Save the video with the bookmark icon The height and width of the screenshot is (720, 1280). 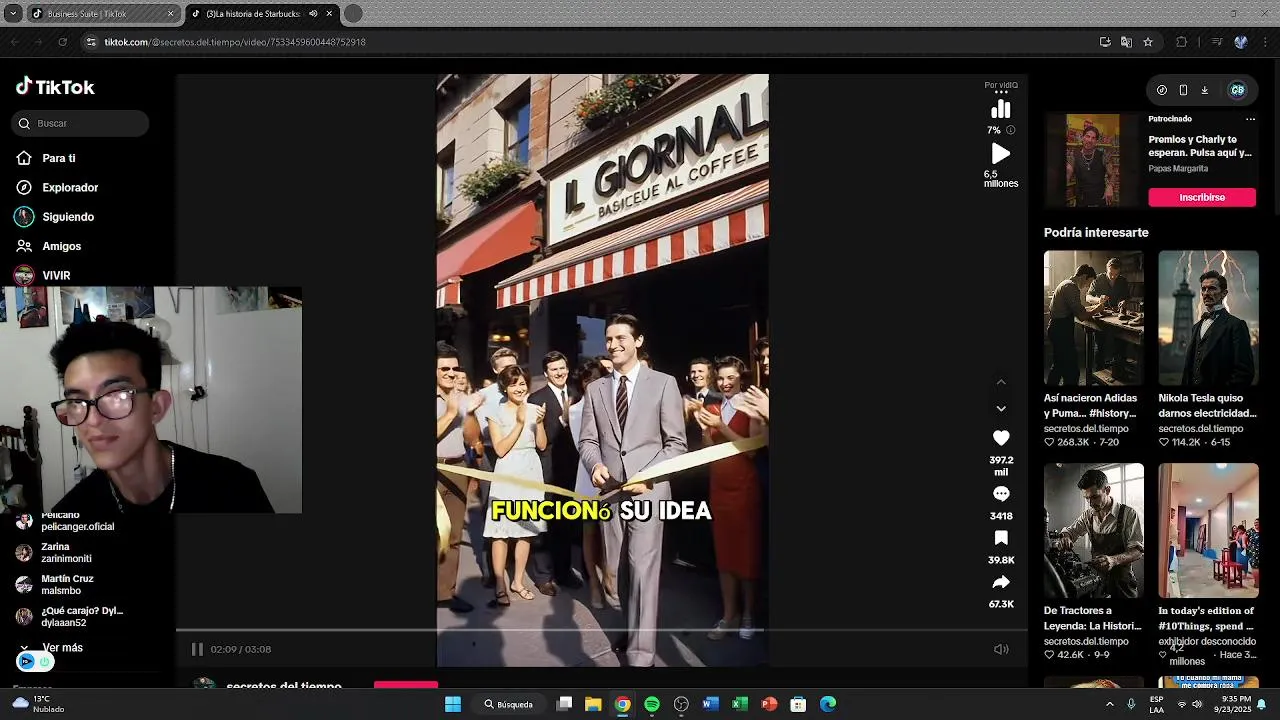coord(1001,538)
